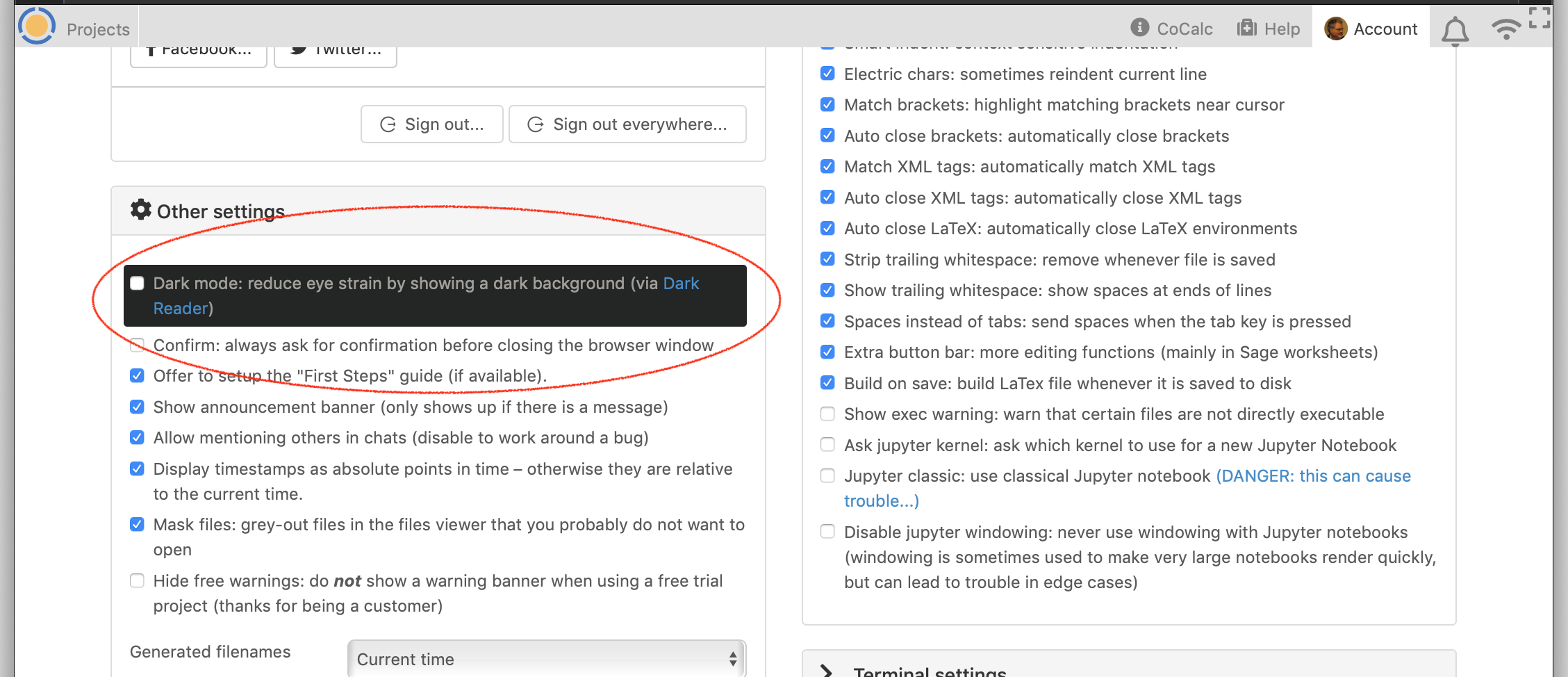The width and height of the screenshot is (1568, 677).
Task: Click the account avatar picture
Action: (x=1335, y=29)
